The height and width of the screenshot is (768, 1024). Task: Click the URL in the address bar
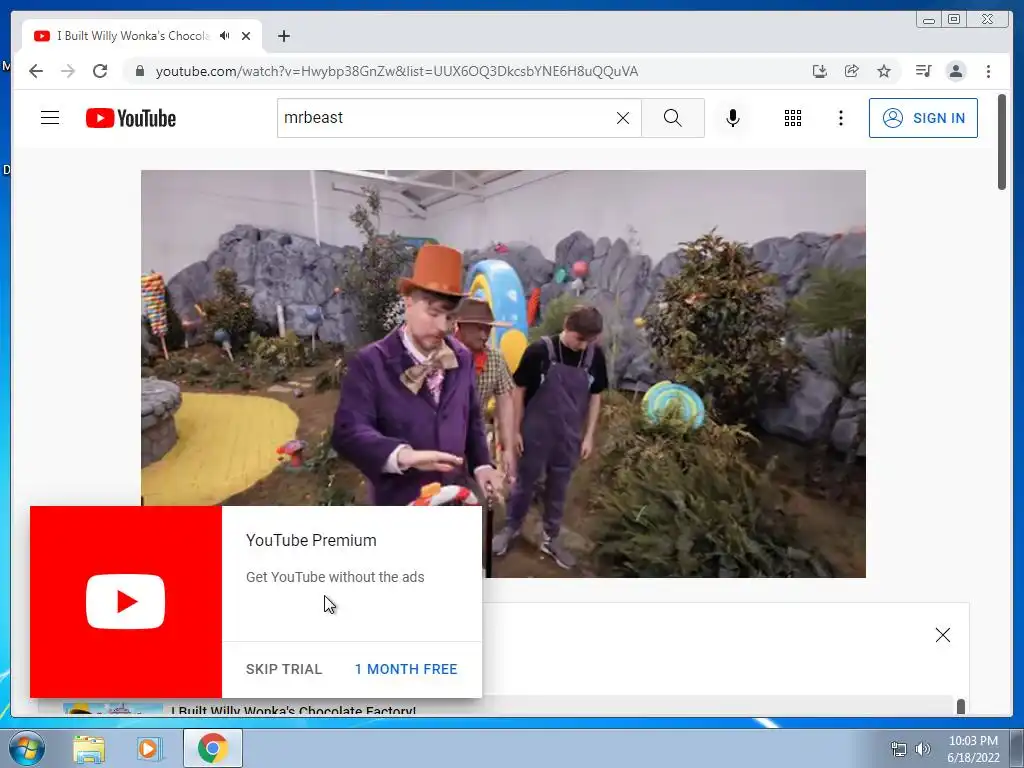tap(396, 71)
